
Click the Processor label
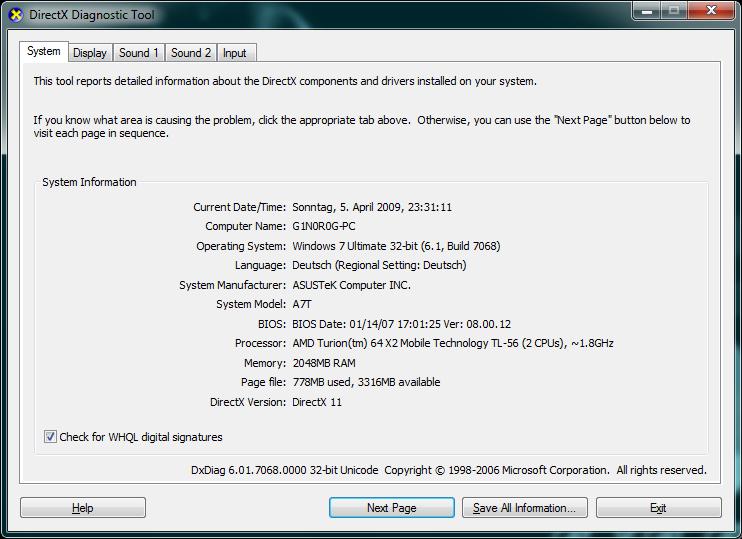[x=261, y=343]
